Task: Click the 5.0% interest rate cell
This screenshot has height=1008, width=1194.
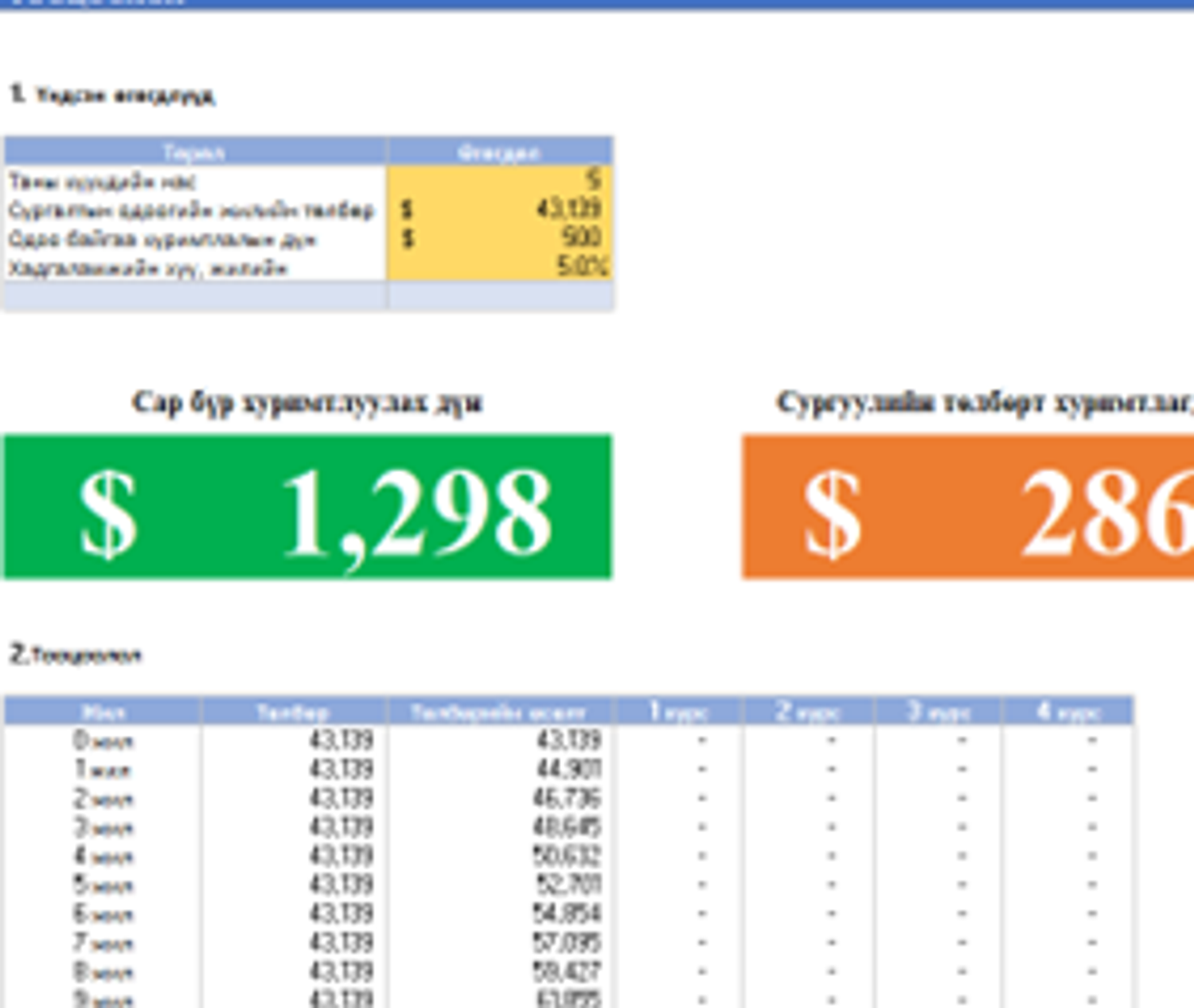Action: [x=500, y=267]
